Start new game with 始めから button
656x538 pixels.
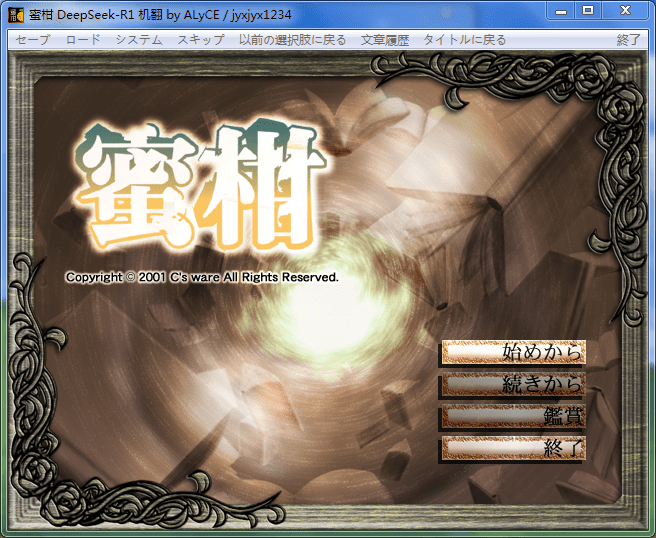[512, 352]
